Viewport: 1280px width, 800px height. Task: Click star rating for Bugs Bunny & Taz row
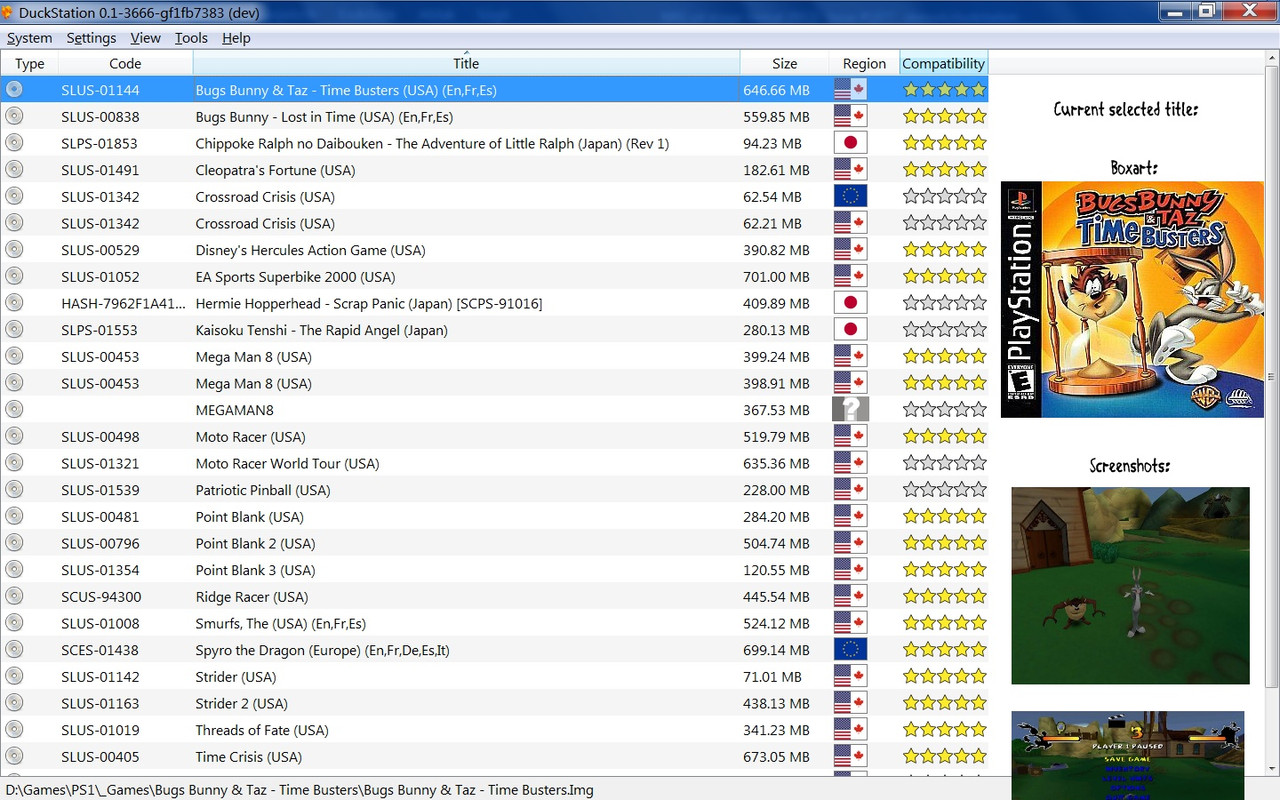point(944,89)
